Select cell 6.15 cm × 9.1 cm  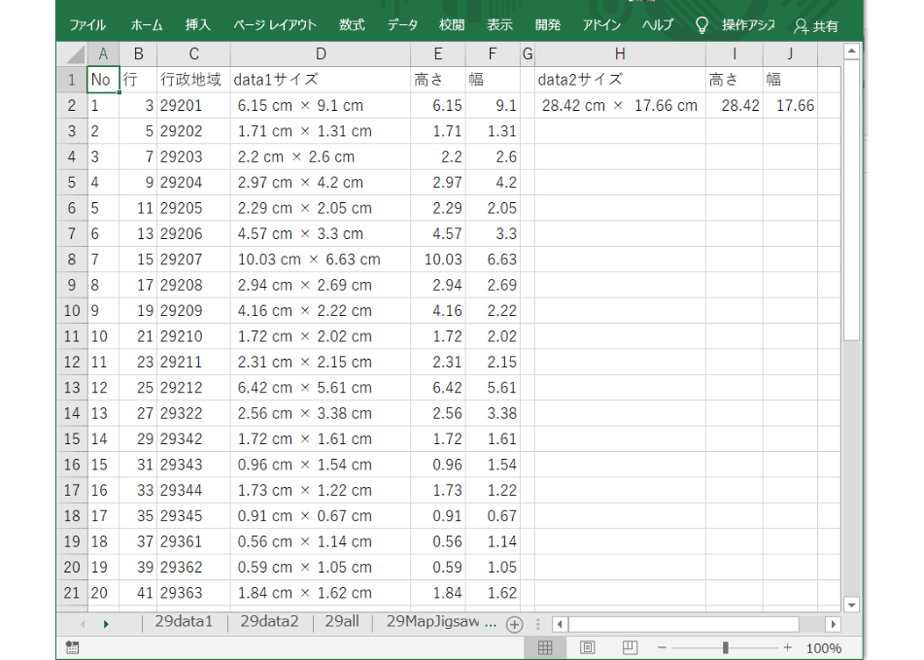point(321,105)
